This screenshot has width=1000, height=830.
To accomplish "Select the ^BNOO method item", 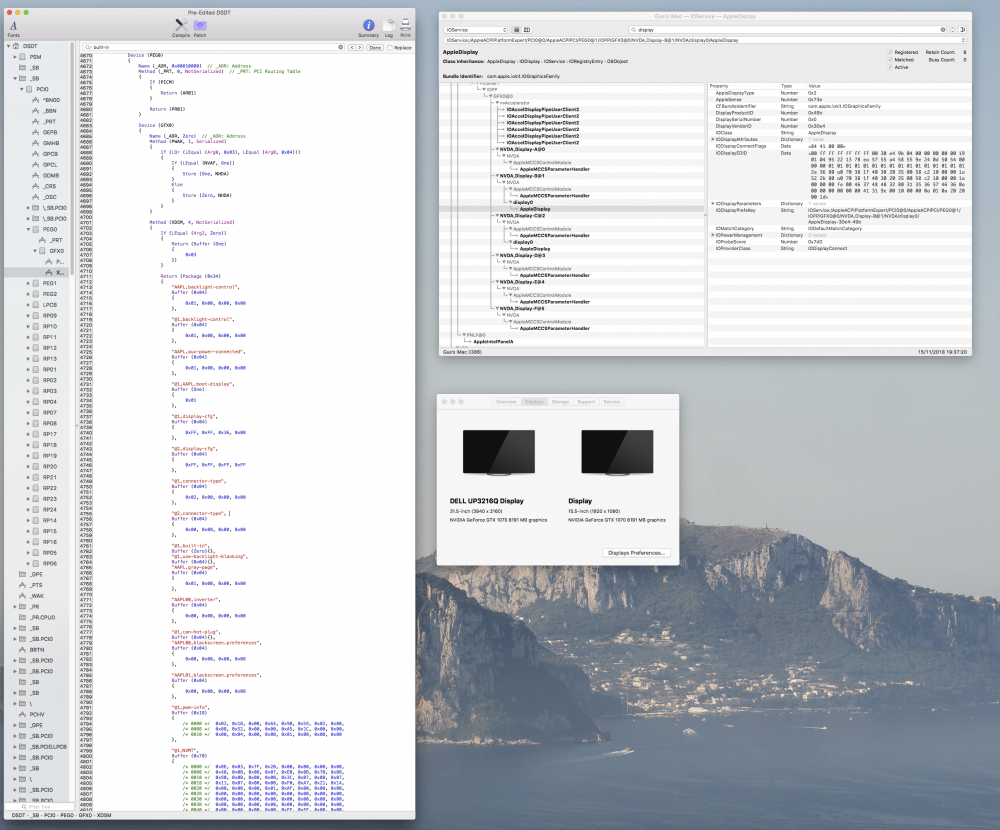I will click(47, 100).
